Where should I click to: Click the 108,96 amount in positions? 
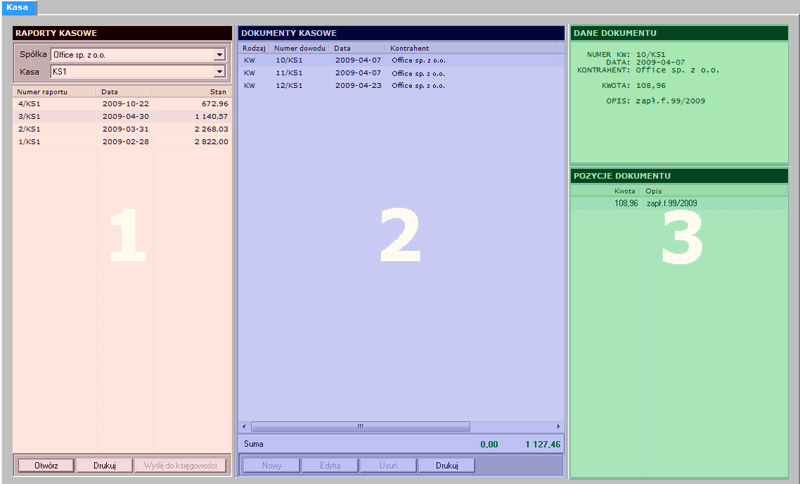(x=626, y=203)
